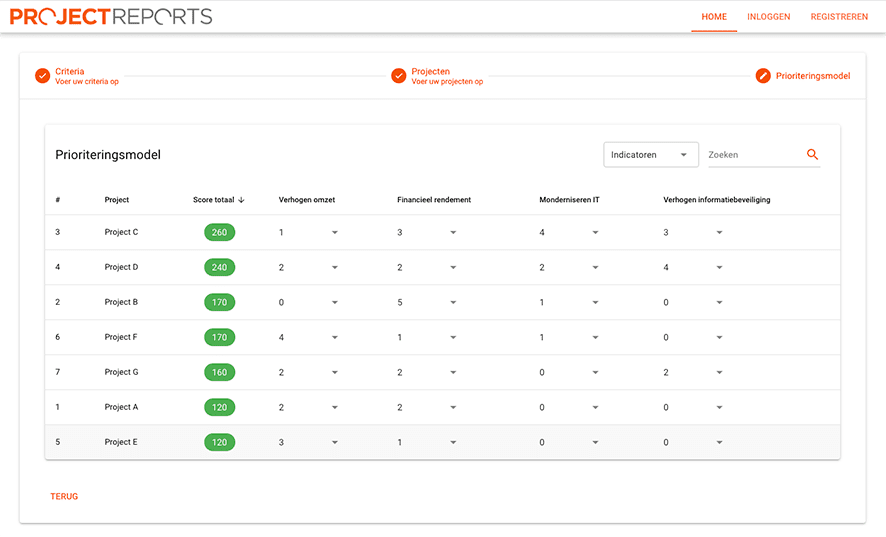The height and width of the screenshot is (537, 886).
Task: Click the 260 score badge
Action: [x=219, y=232]
